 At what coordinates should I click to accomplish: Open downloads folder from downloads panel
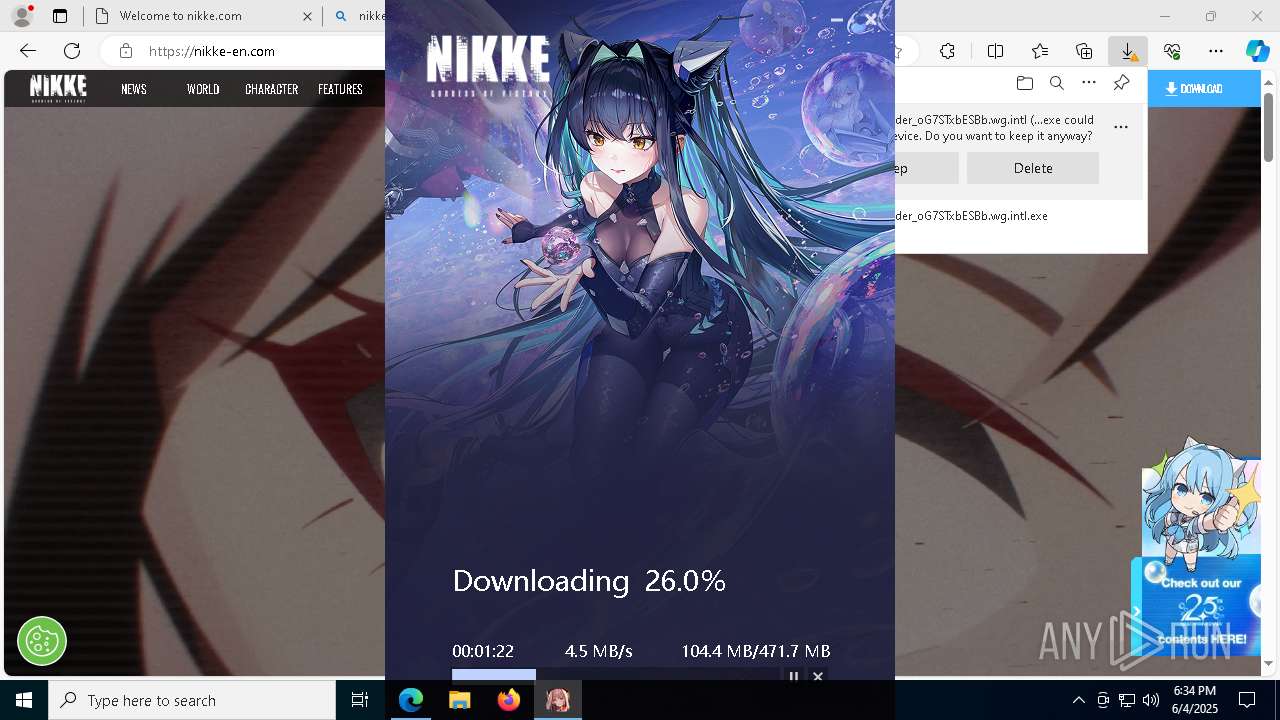(x=1024, y=83)
